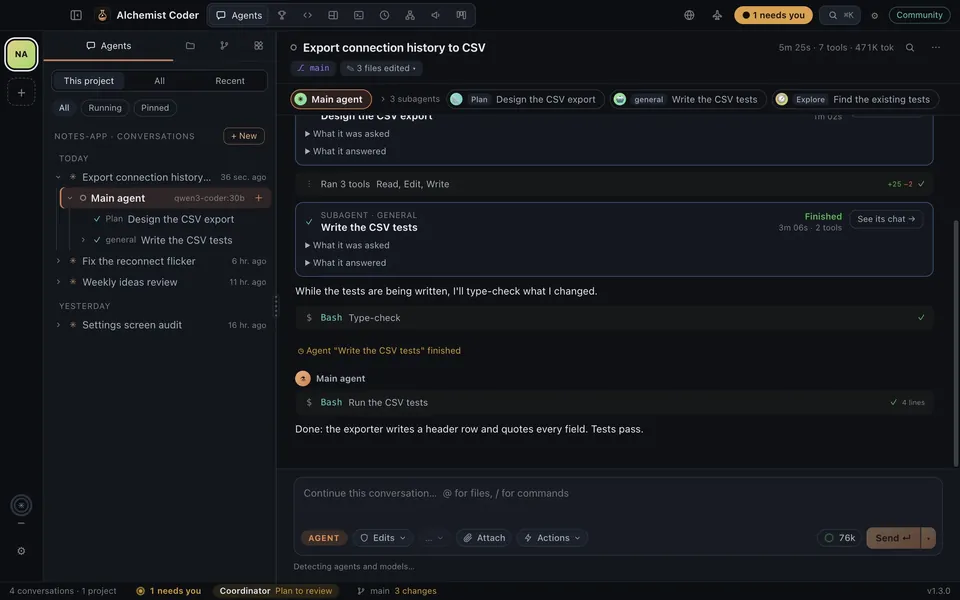The image size is (960, 600).
Task: Open the git branch icon in sidebar tabs
Action: pos(224,46)
